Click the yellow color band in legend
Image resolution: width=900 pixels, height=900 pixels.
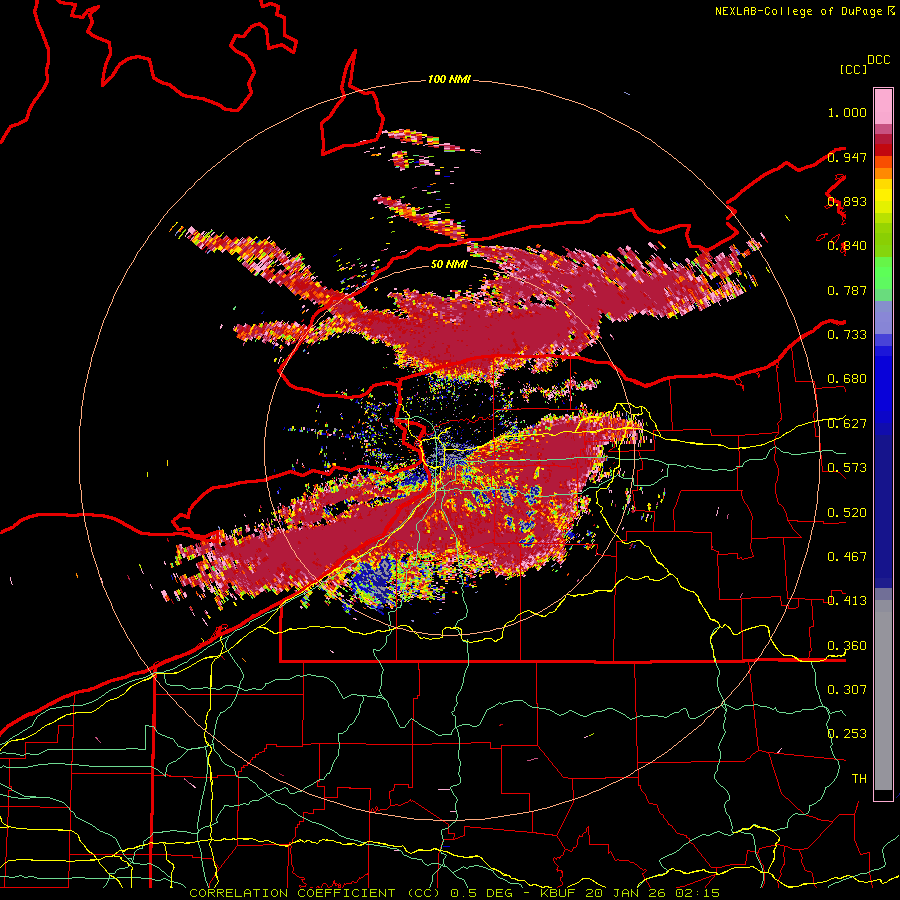[x=883, y=198]
